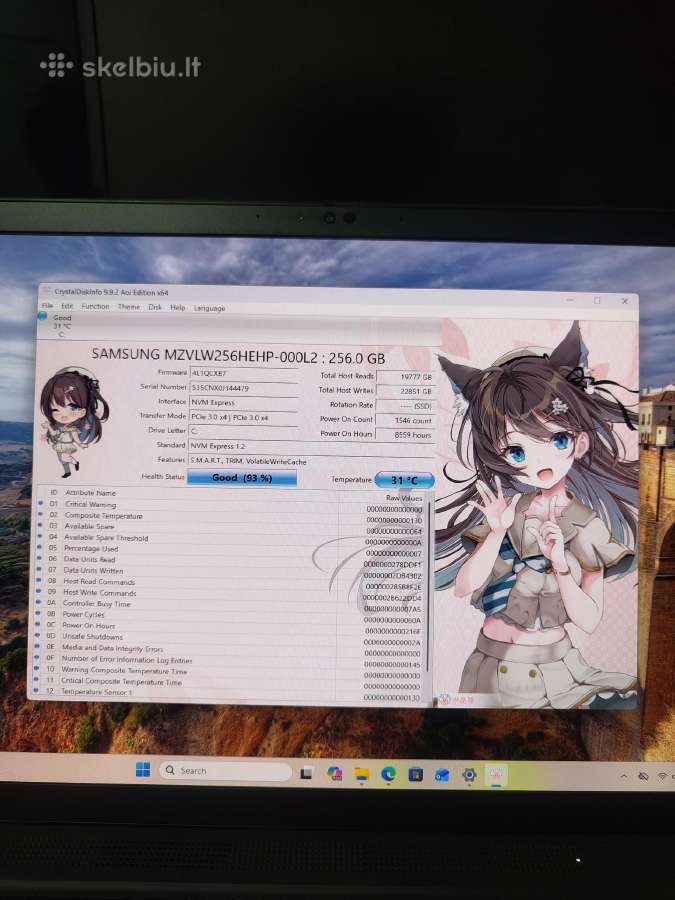
Task: Click the Power On Count value 1546 count
Action: (x=405, y=421)
